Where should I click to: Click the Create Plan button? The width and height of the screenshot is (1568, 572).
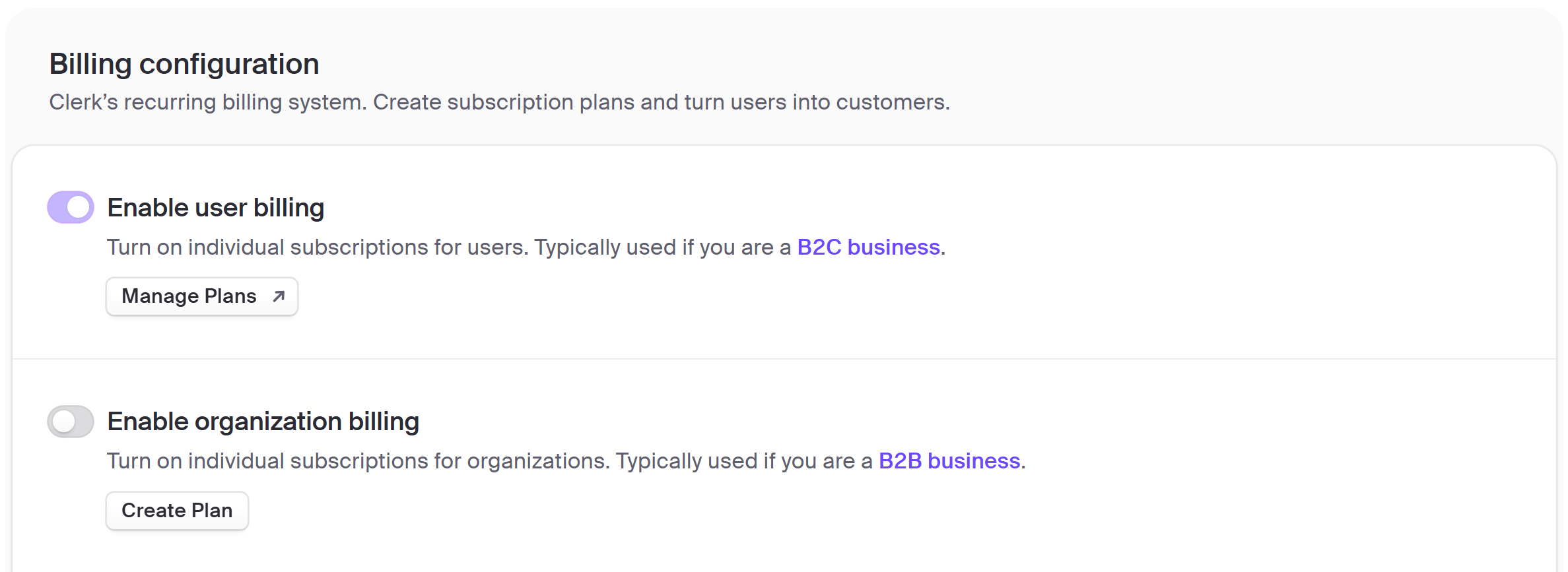pyautogui.click(x=177, y=511)
